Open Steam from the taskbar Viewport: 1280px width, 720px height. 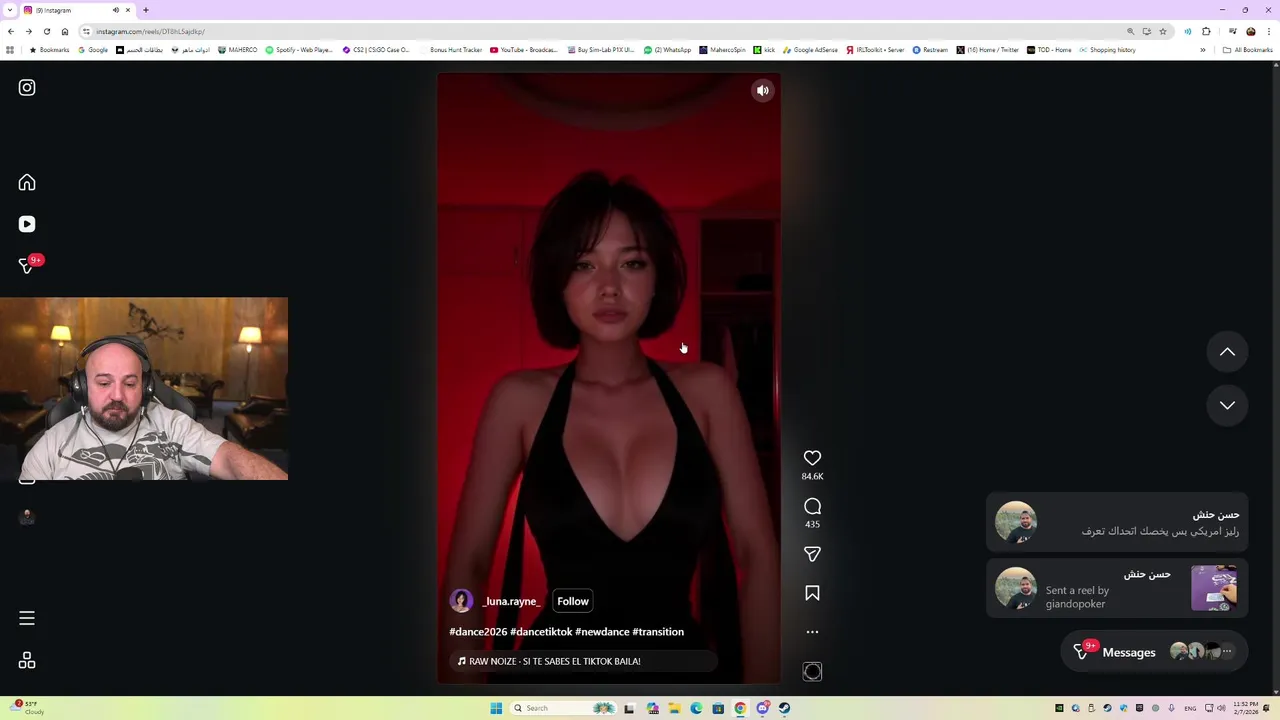(784, 708)
